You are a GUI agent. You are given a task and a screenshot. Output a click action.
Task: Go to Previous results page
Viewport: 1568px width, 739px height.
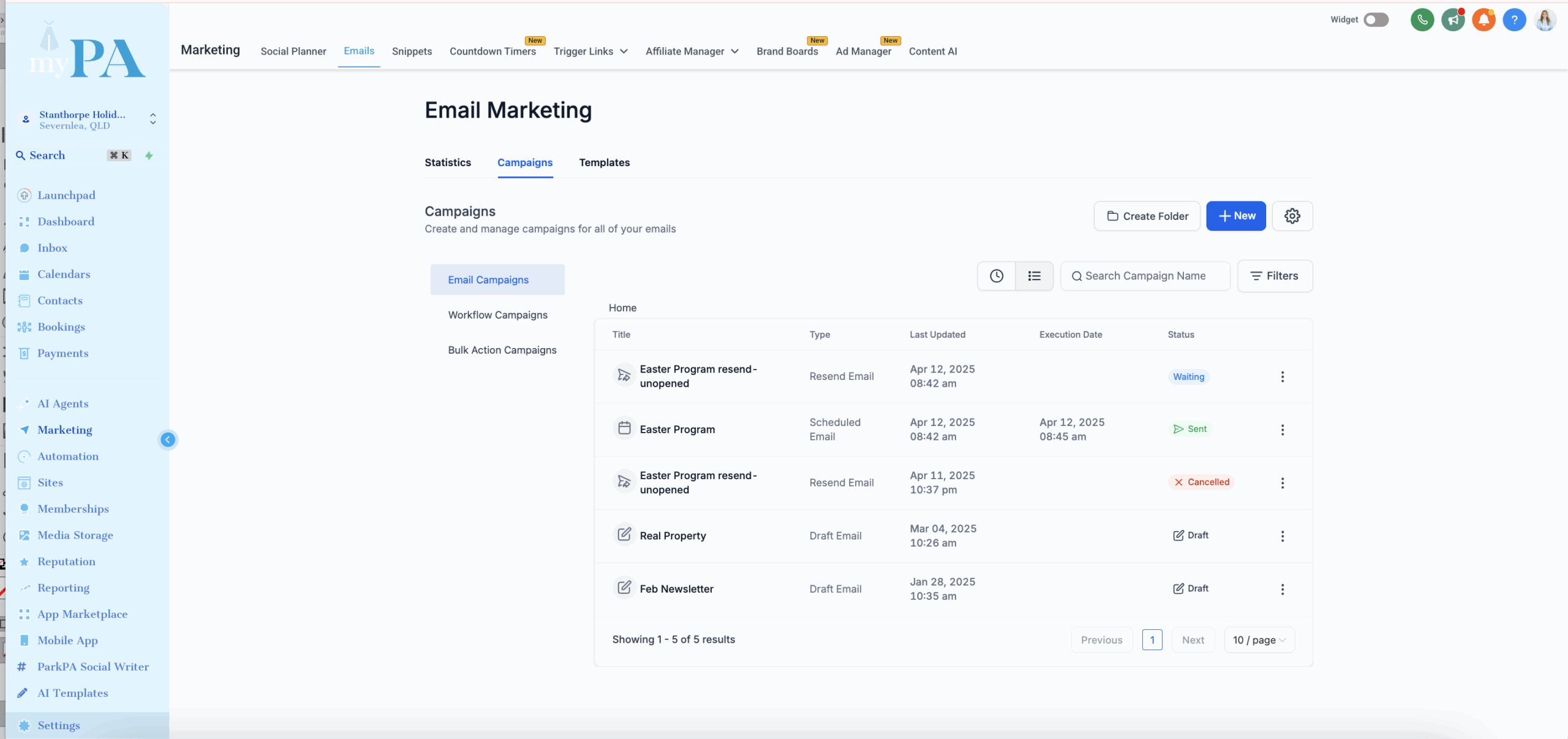pyautogui.click(x=1102, y=640)
